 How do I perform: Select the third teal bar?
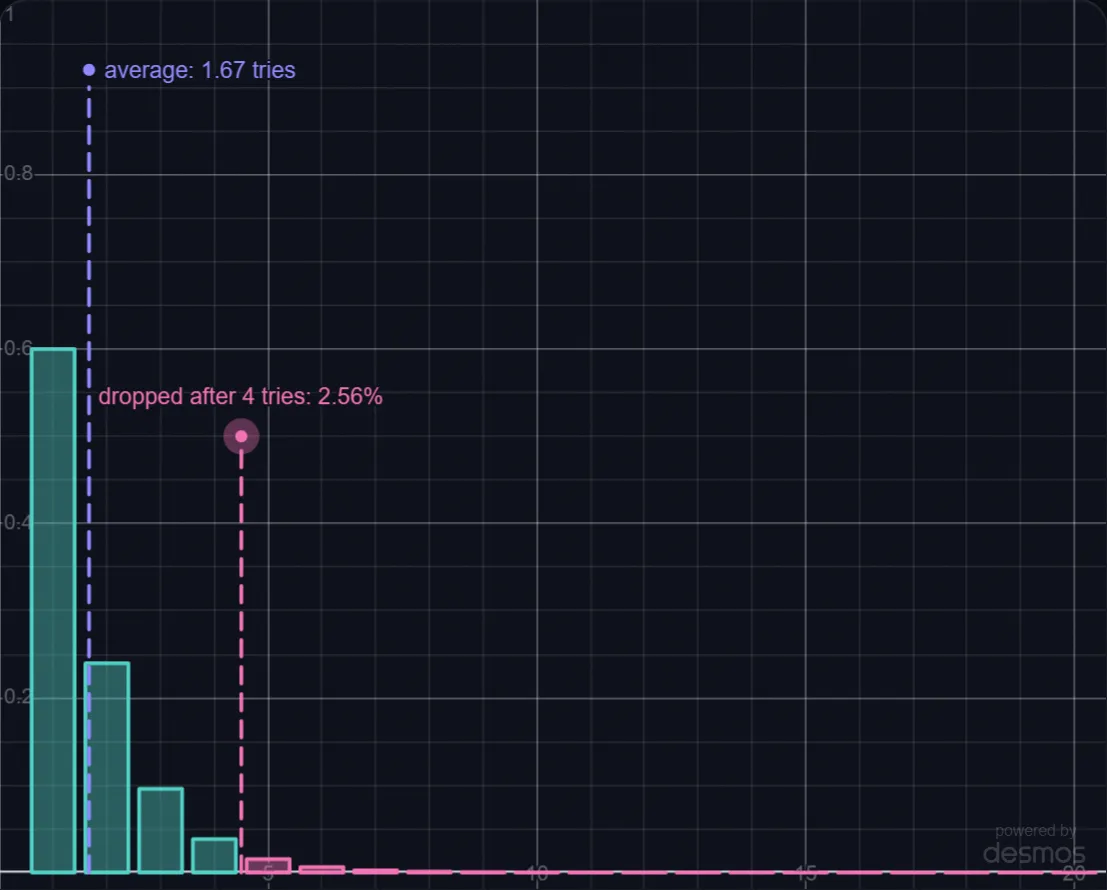160,830
